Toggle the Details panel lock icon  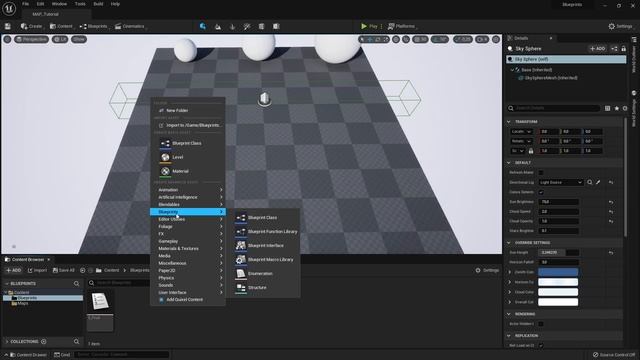624,49
